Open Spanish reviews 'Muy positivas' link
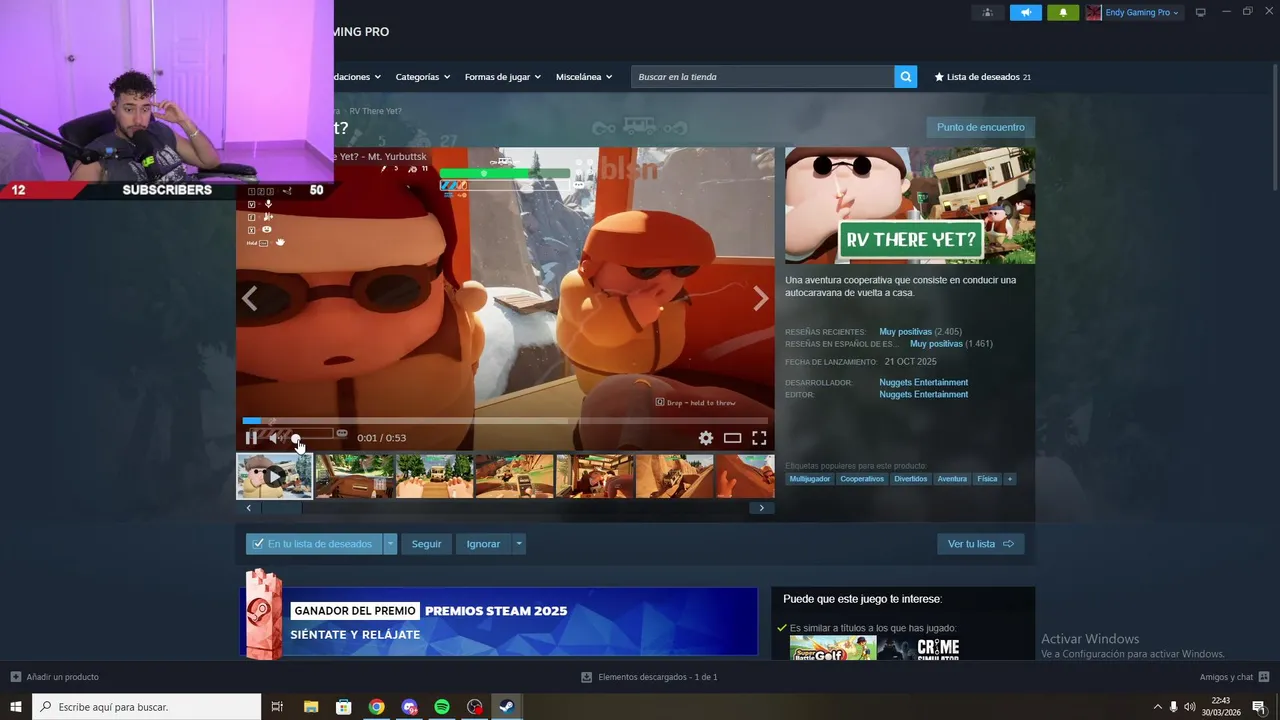This screenshot has width=1280, height=720. coord(936,344)
